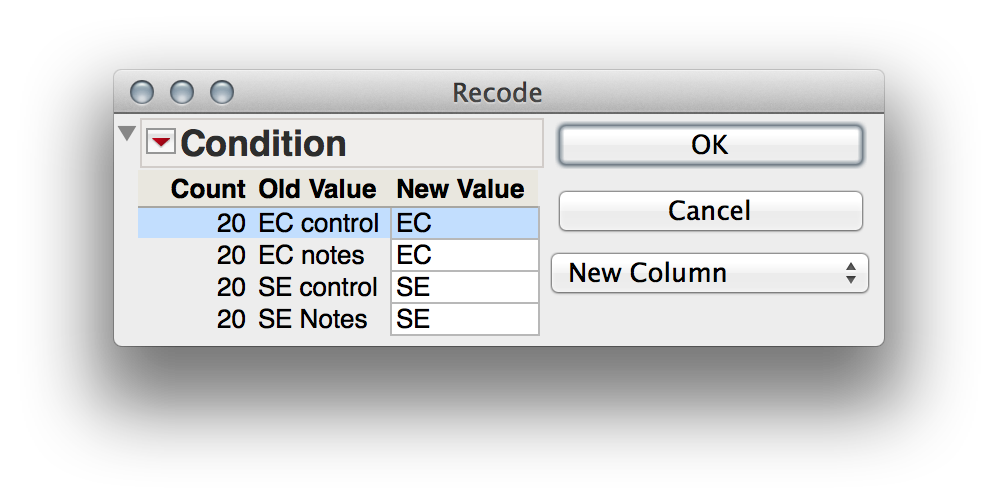This screenshot has height=504, width=998.
Task: Click the Old Value column header
Action: [x=317, y=189]
